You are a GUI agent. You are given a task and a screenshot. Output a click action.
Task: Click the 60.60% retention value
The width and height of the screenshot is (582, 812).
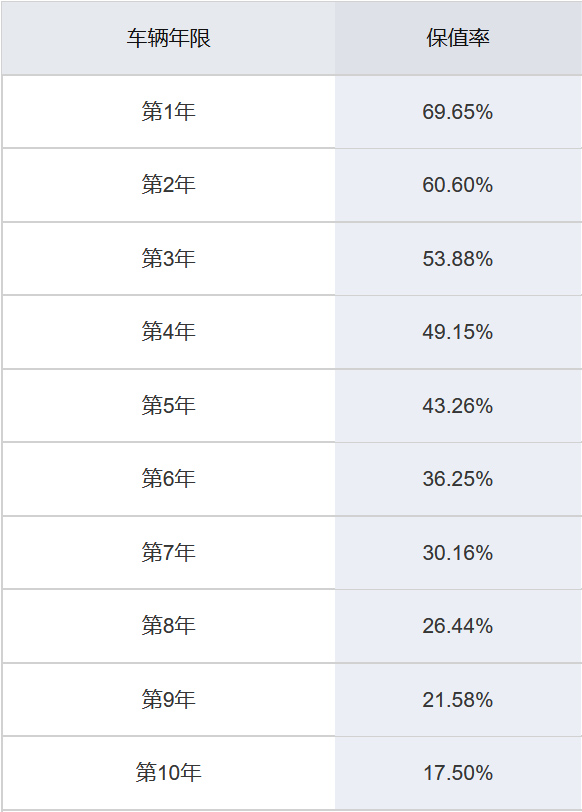point(458,185)
